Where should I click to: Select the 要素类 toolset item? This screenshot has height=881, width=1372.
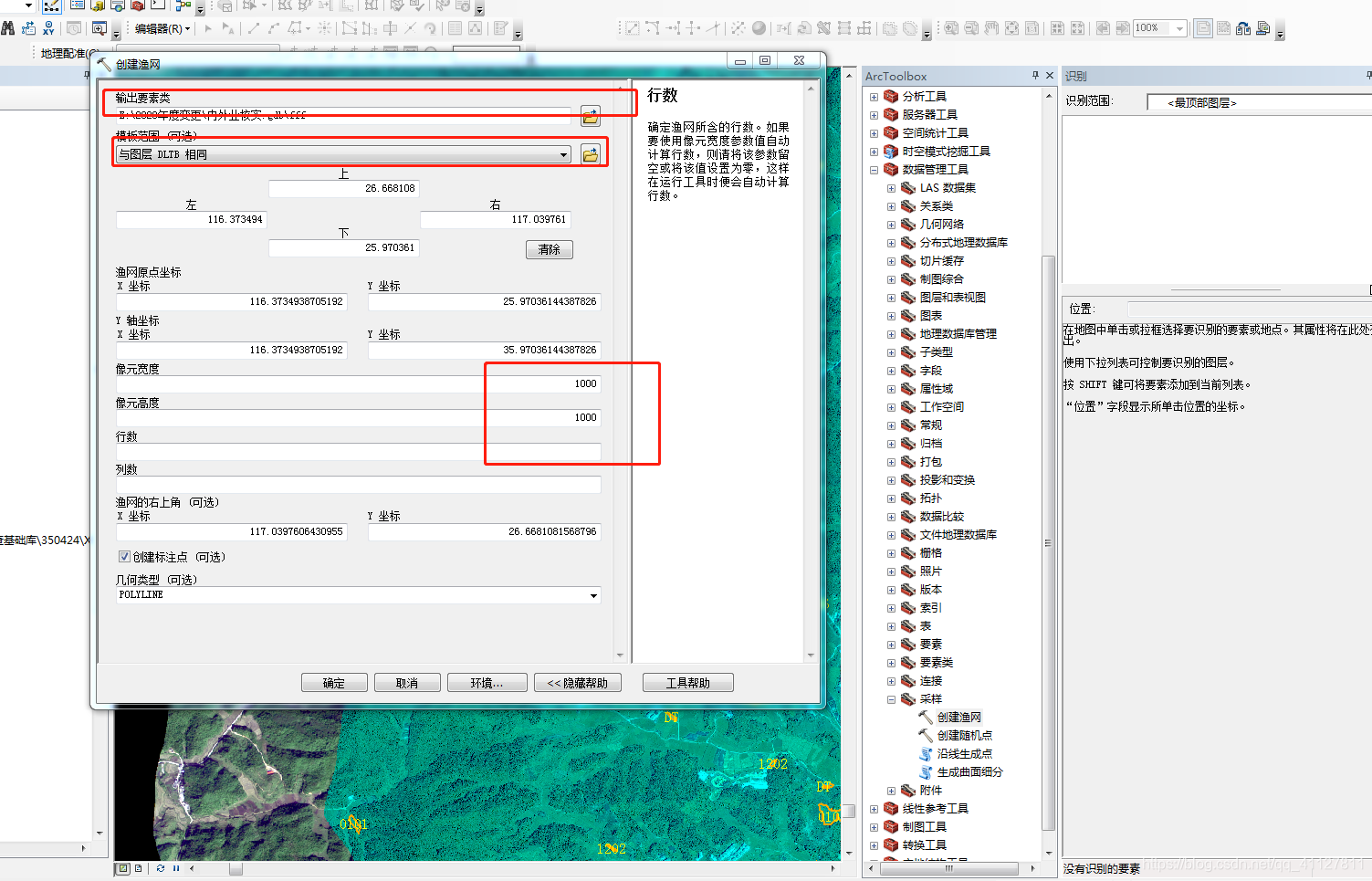click(x=937, y=663)
